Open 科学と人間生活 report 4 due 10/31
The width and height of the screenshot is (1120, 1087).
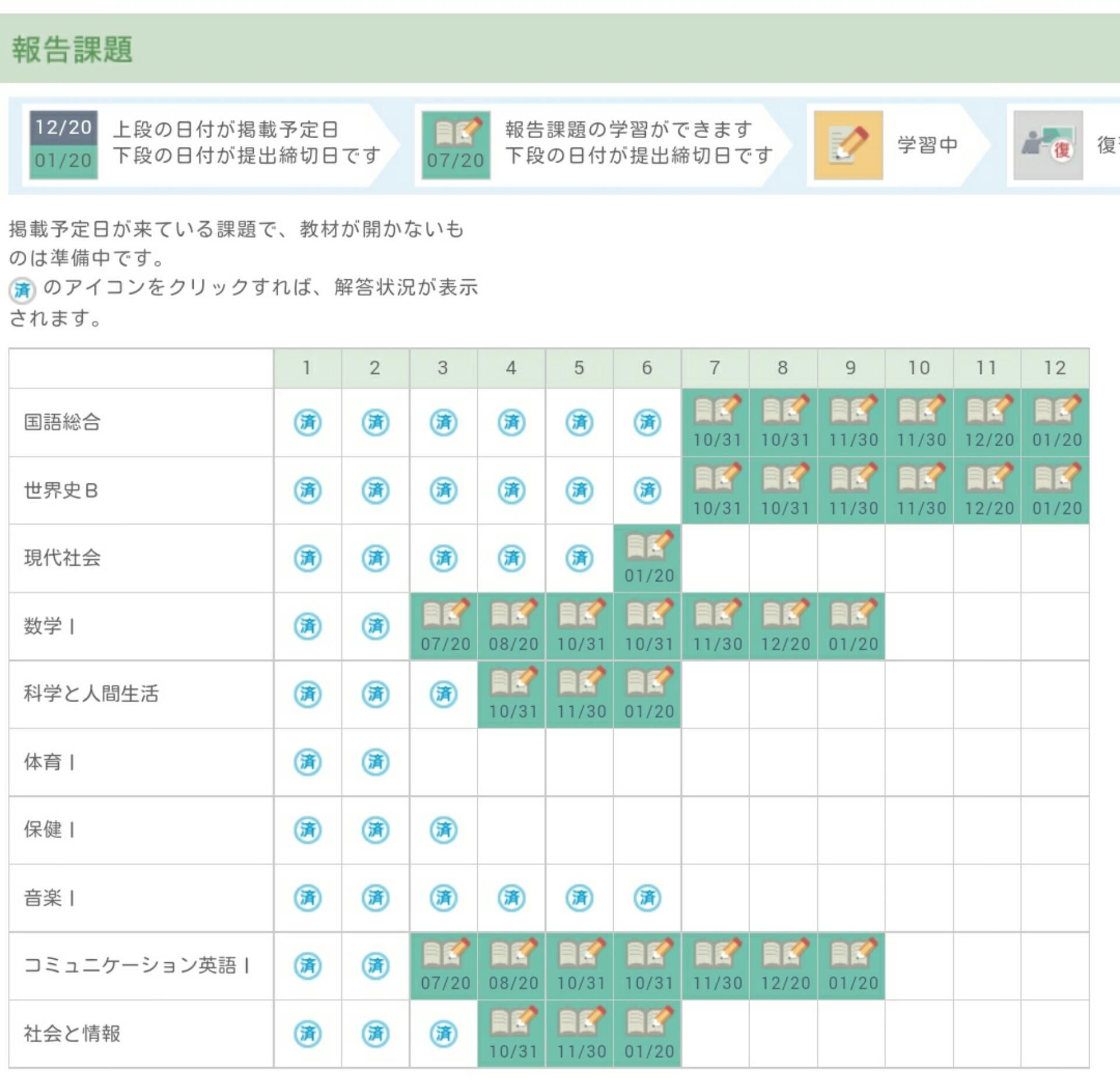point(512,694)
